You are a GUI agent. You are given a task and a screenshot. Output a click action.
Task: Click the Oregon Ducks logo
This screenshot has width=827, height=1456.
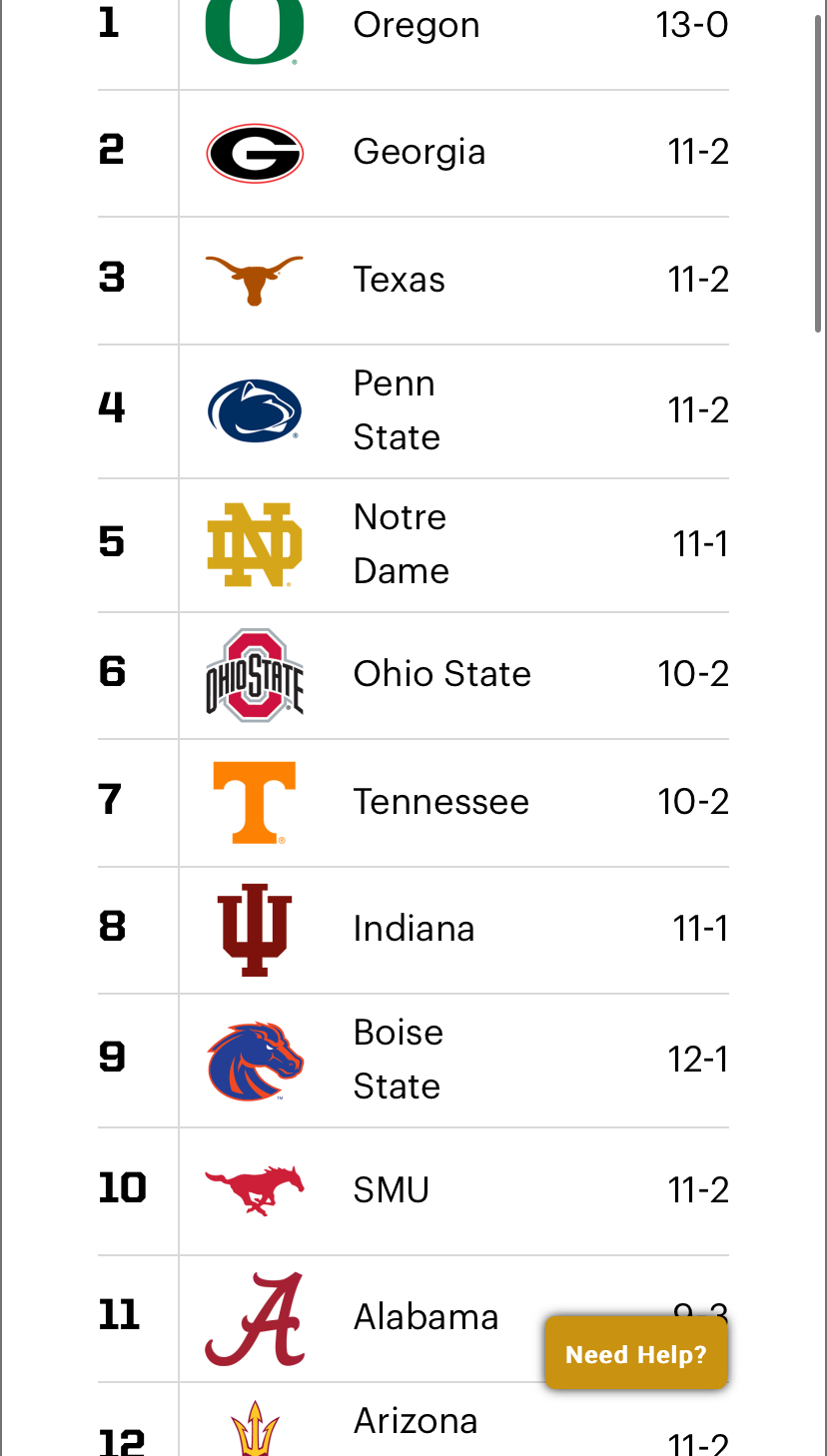tap(255, 28)
